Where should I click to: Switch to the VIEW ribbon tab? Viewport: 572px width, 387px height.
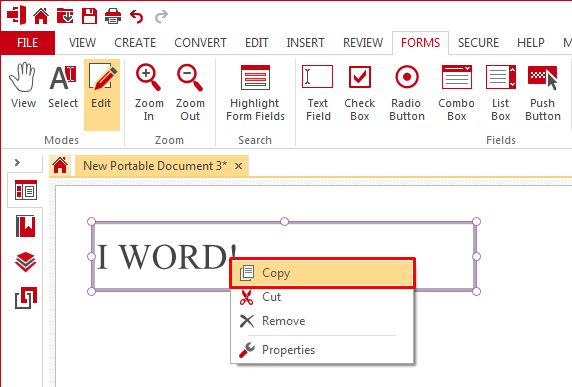(82, 43)
